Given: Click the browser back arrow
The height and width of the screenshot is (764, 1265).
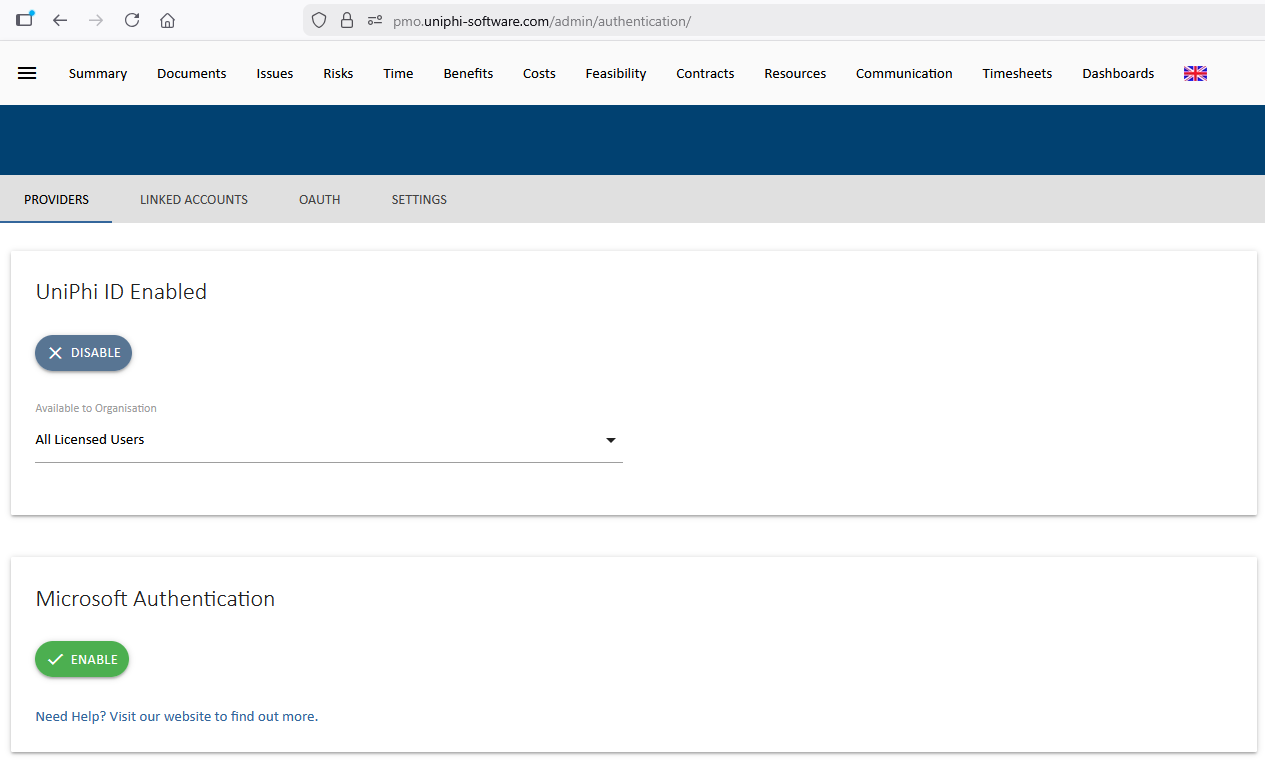Looking at the screenshot, I should click(60, 20).
